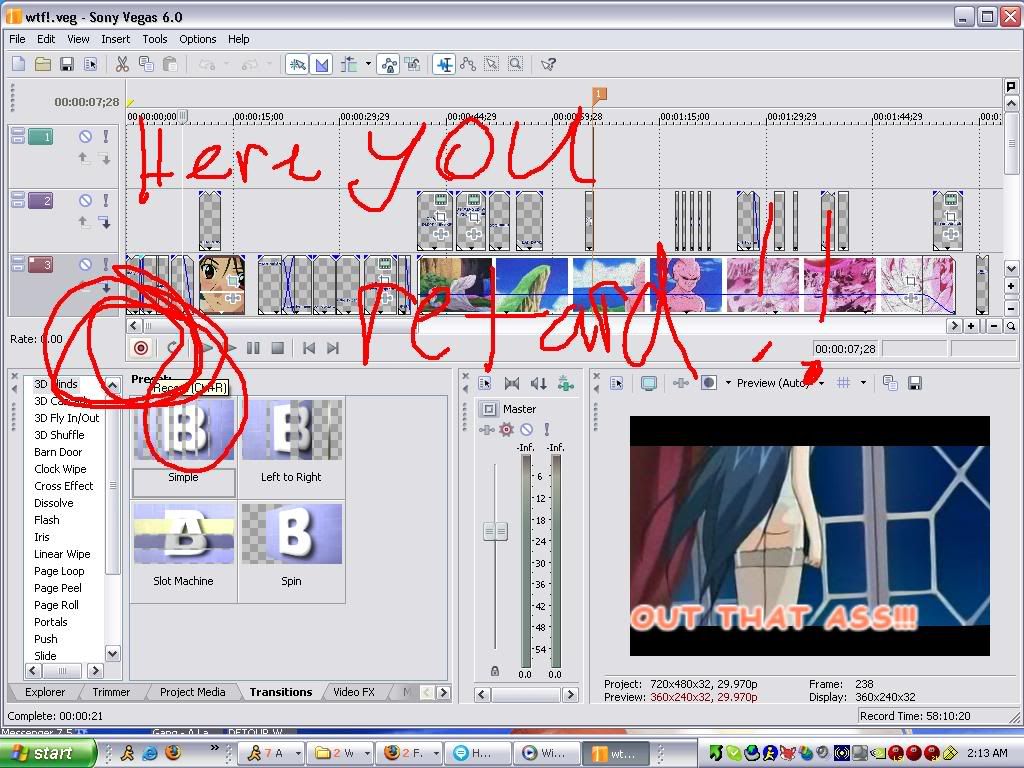Insert a bus with the mixer icon

click(566, 383)
